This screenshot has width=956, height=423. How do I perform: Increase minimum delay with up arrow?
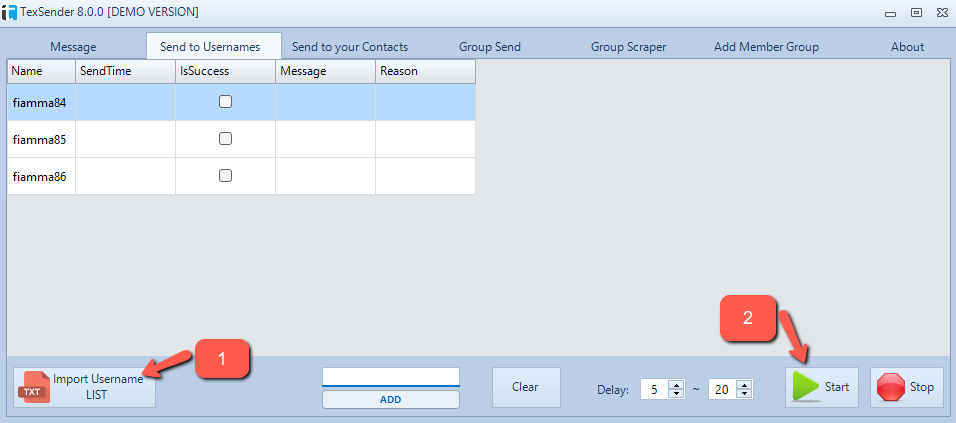[x=676, y=384]
